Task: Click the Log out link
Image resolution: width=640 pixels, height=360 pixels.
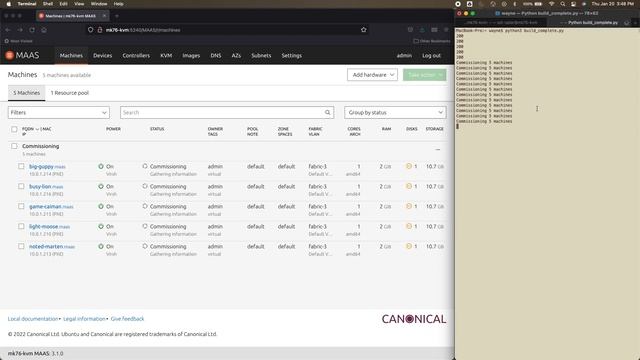Action: tap(431, 56)
